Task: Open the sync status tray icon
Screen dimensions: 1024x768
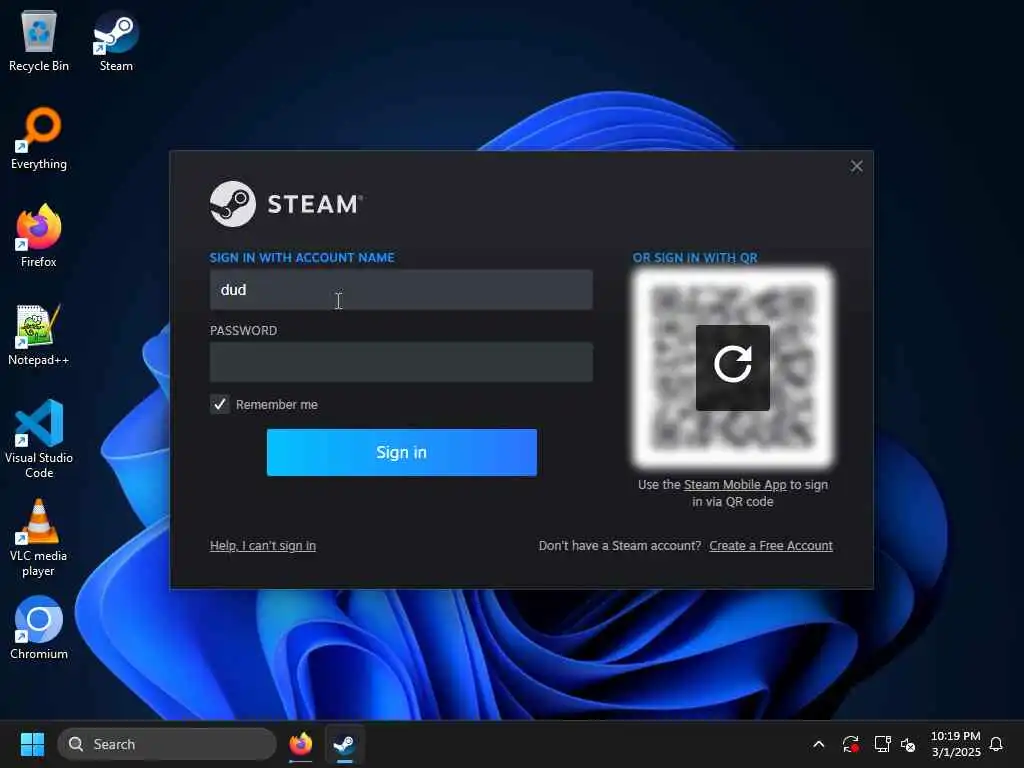Action: pos(850,744)
